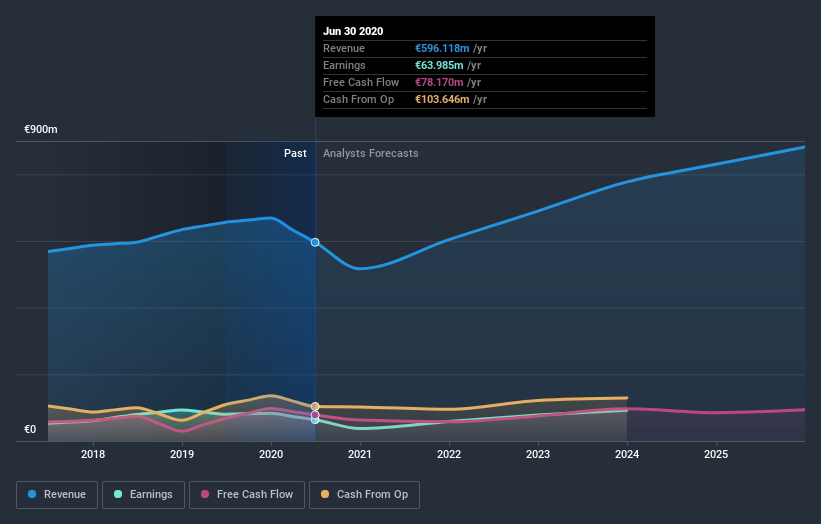
Task: Click the Revenue label in the tooltip
Action: [344, 48]
